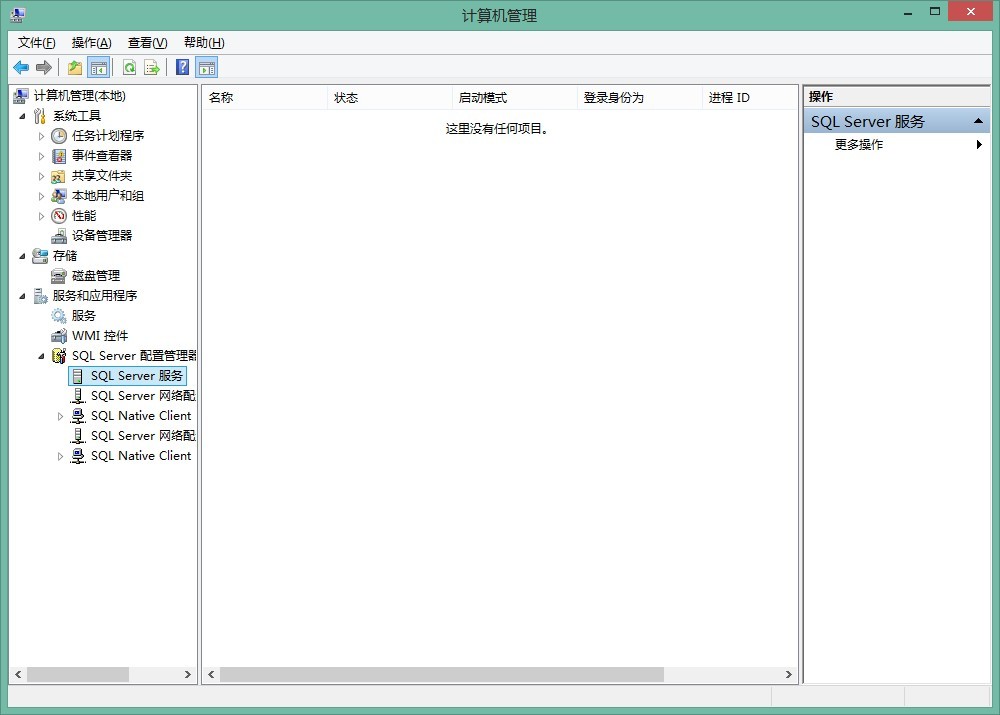
Task: Click the Forward arrow in the toolbar
Action: pyautogui.click(x=43, y=67)
